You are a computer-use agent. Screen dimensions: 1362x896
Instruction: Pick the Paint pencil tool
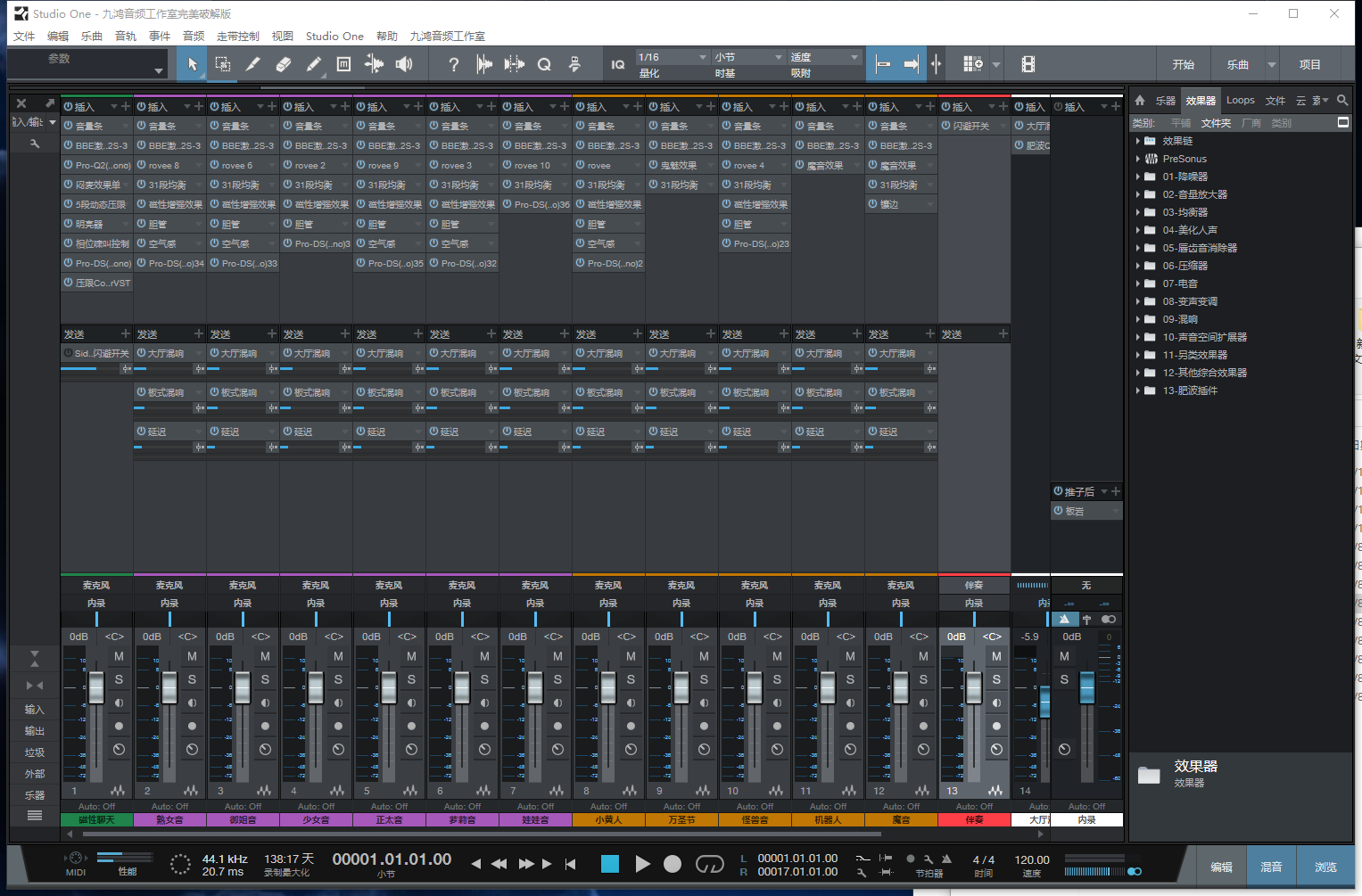pos(314,64)
